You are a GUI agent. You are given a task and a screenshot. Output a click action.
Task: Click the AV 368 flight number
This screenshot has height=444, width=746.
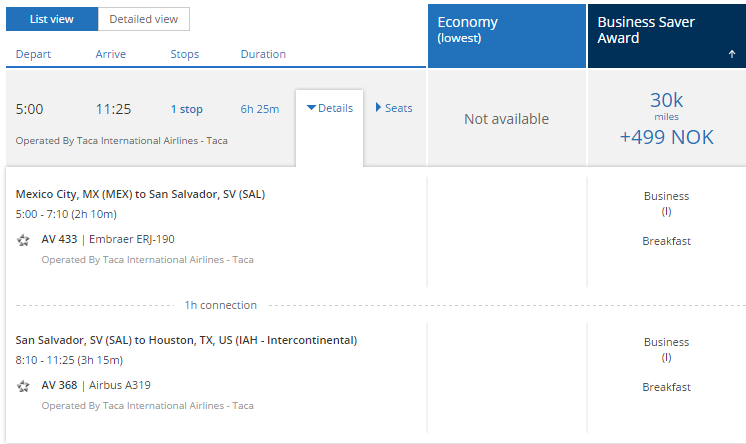(x=59, y=386)
